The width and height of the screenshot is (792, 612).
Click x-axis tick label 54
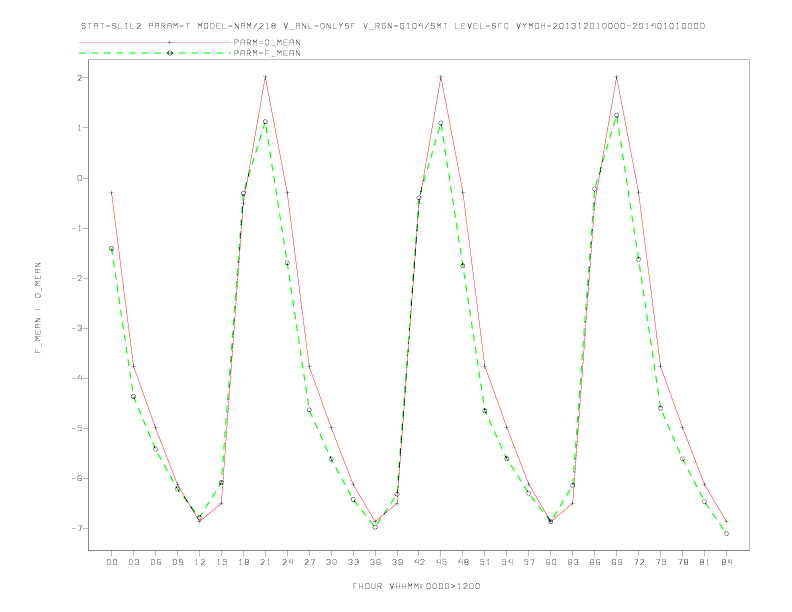coord(507,562)
